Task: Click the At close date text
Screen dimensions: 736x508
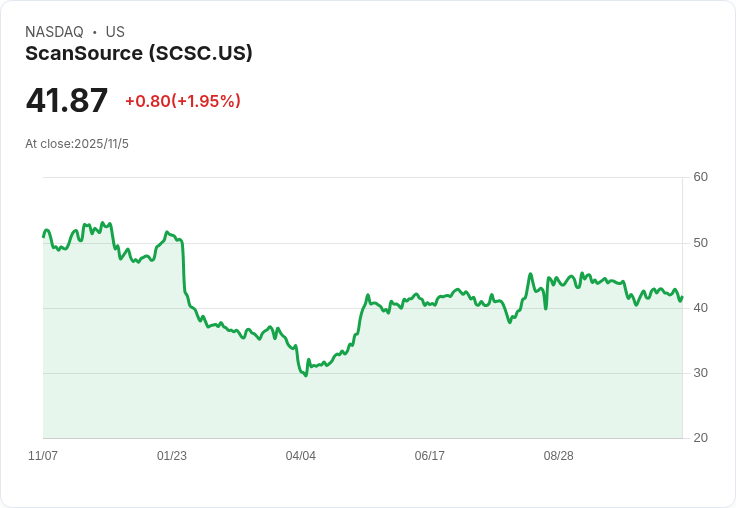Action: click(x=77, y=144)
